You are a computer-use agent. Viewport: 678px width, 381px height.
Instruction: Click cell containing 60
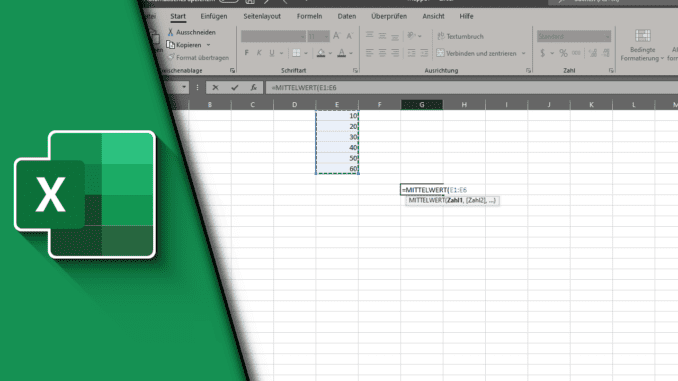tap(337, 169)
